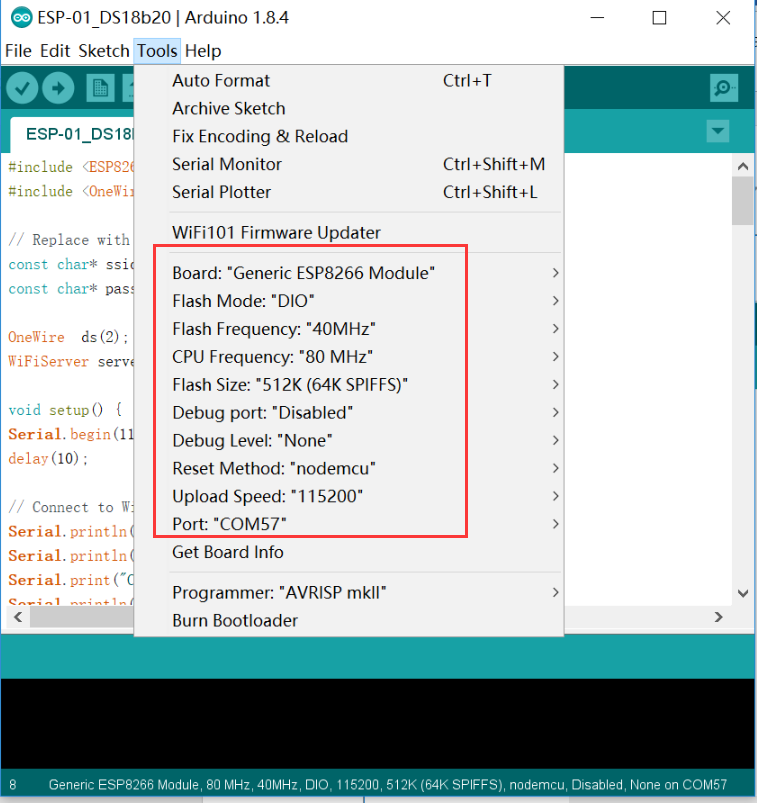Click the horizontal scrollbar right arrow

point(719,617)
